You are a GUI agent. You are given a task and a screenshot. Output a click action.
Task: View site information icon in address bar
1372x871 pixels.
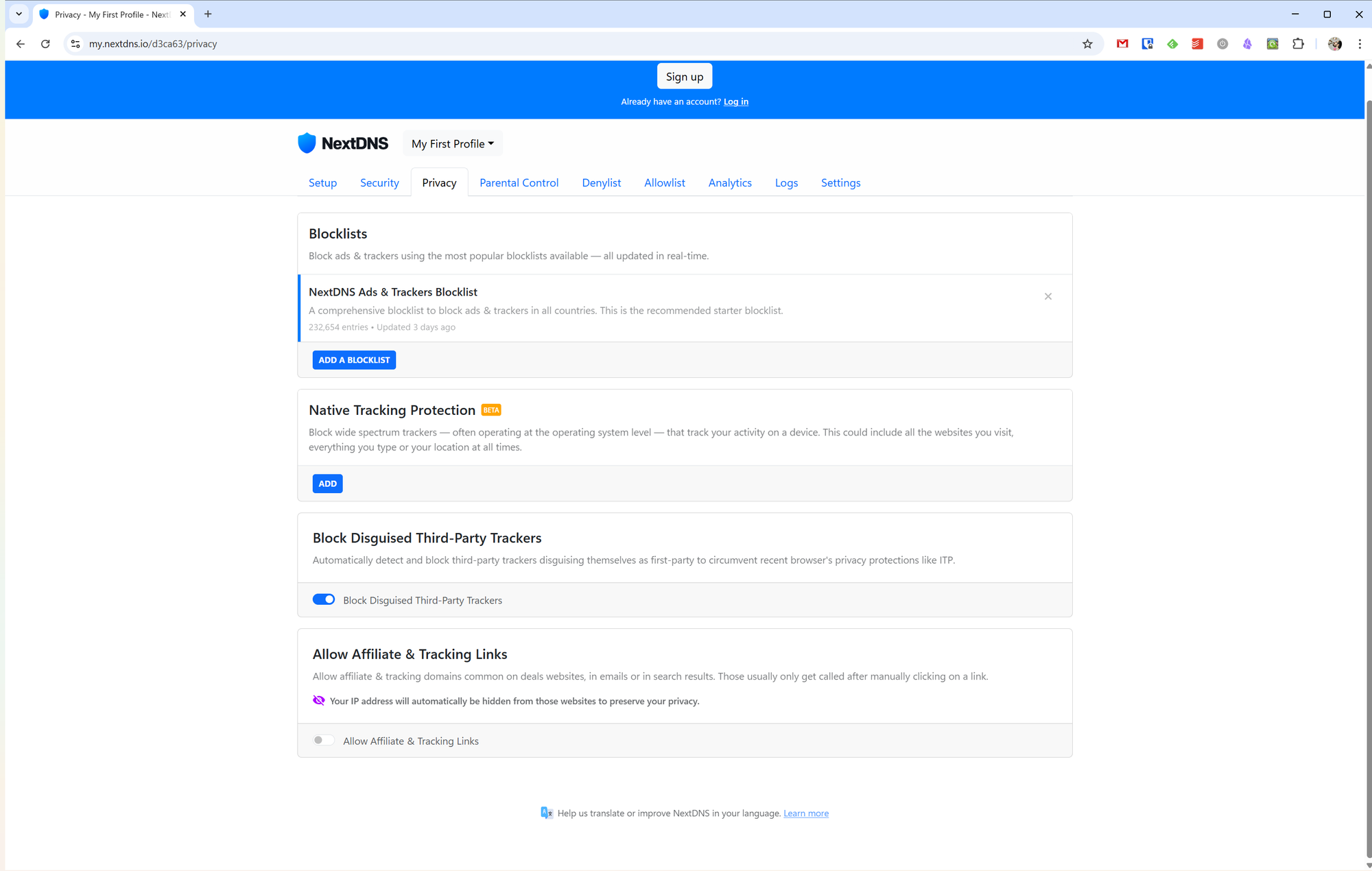click(75, 44)
